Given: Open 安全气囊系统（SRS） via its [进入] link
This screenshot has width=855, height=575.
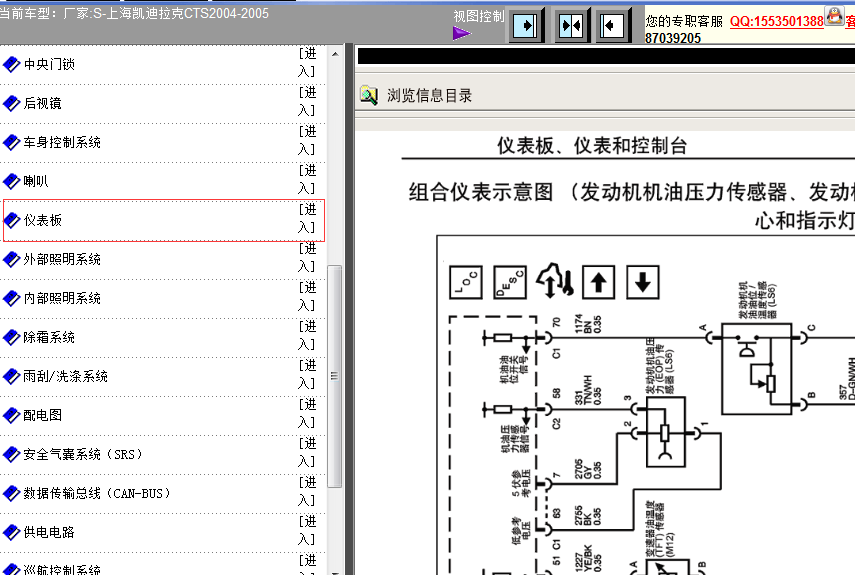Looking at the screenshot, I should pyautogui.click(x=307, y=452).
